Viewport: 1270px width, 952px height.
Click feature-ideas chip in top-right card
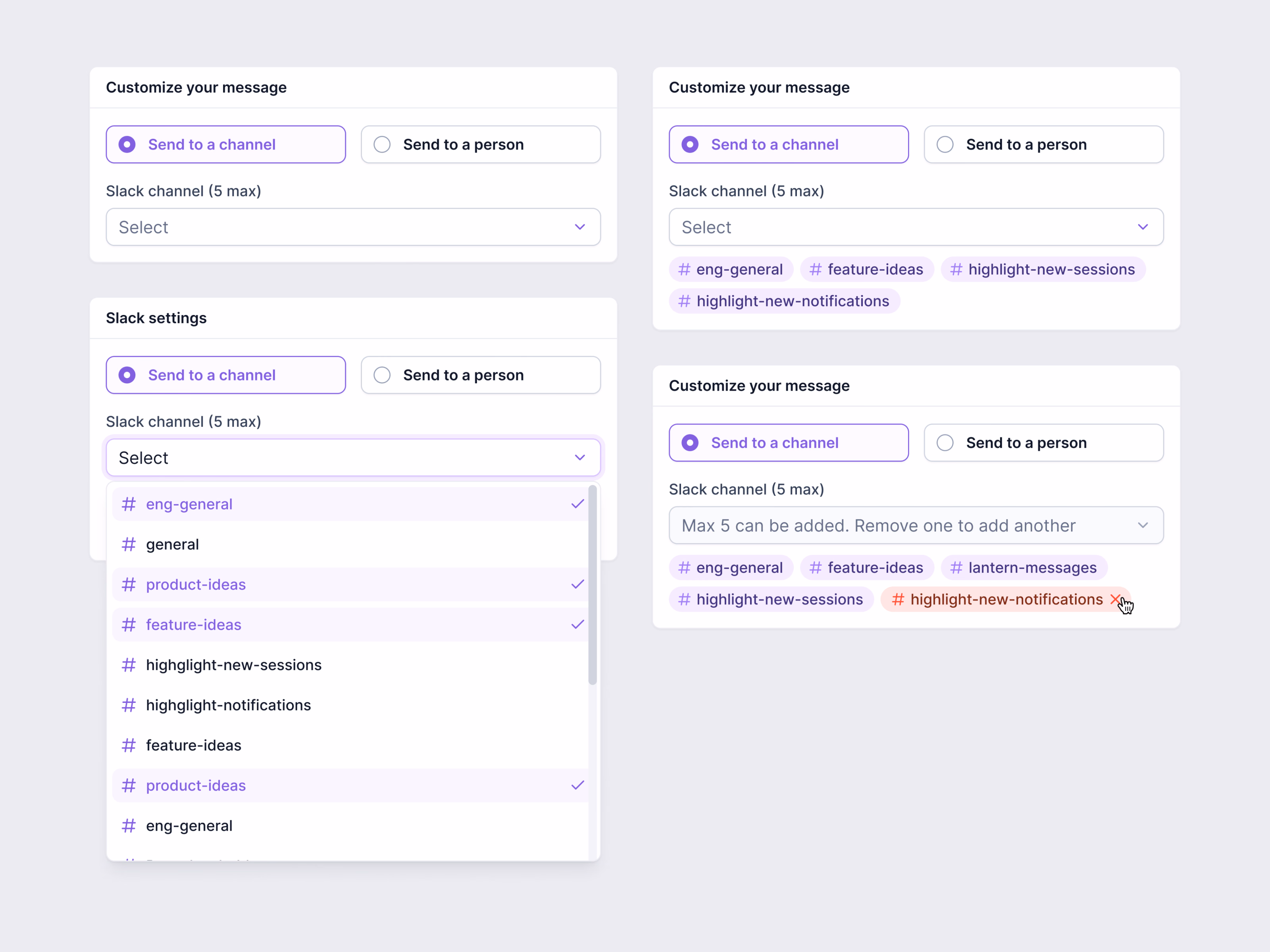(x=867, y=270)
